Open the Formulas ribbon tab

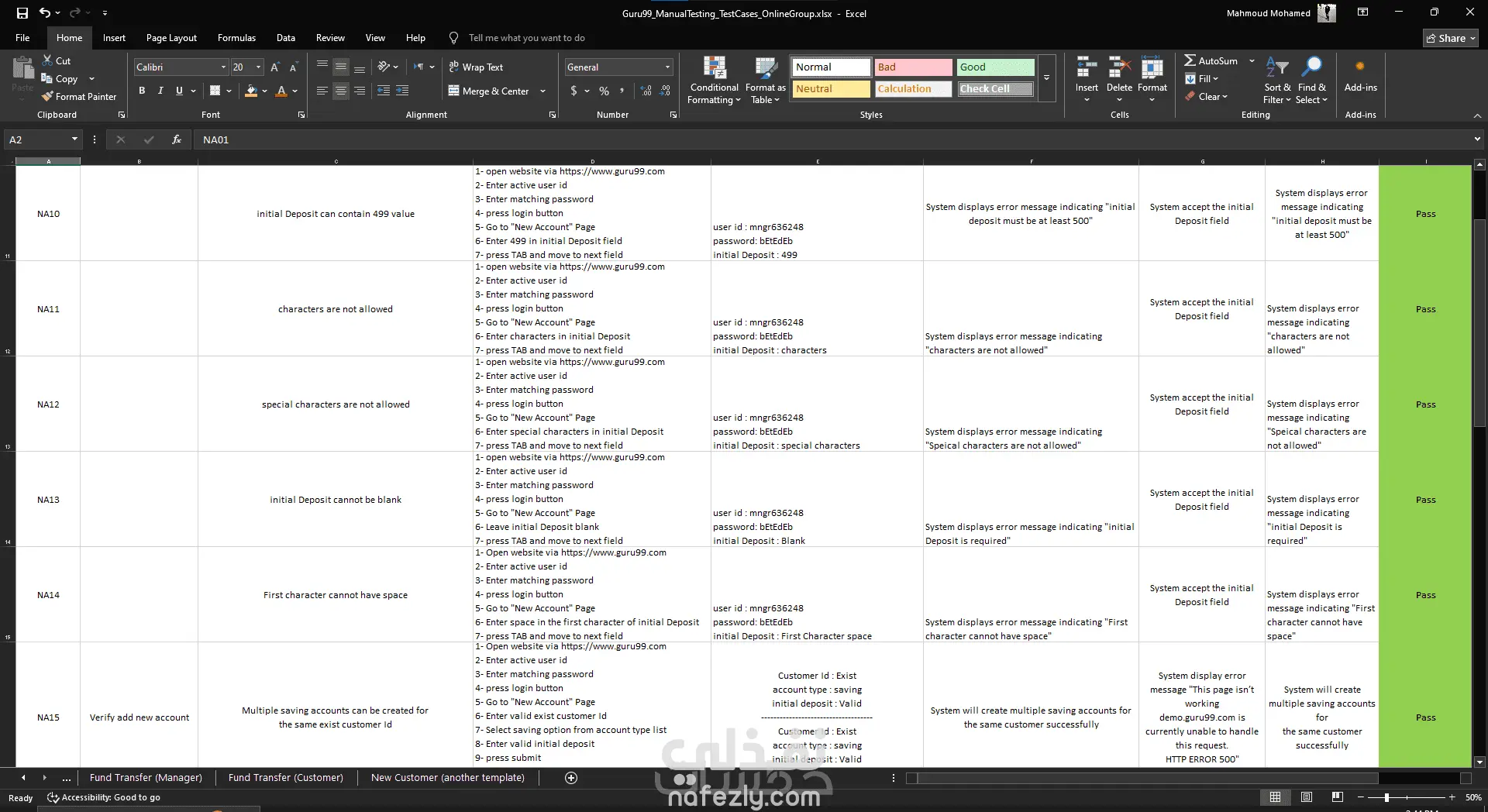click(x=236, y=38)
